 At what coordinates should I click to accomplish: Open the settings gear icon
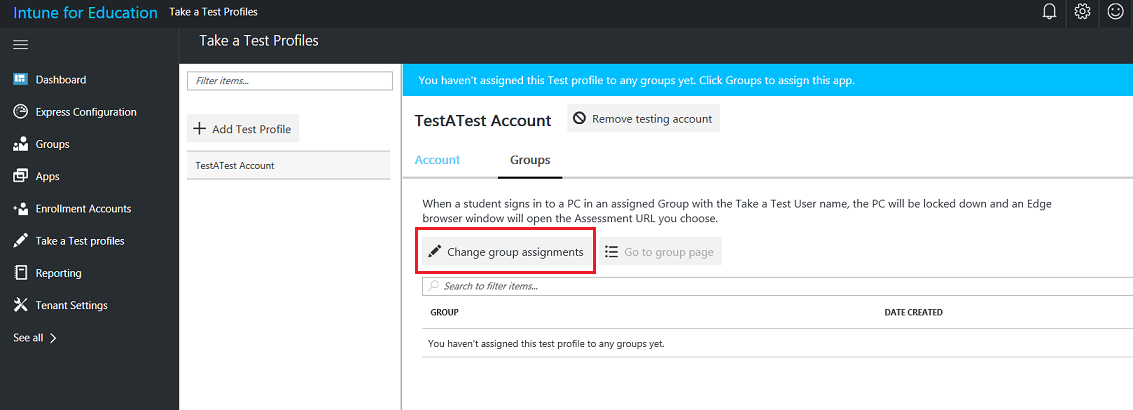pyautogui.click(x=1082, y=12)
